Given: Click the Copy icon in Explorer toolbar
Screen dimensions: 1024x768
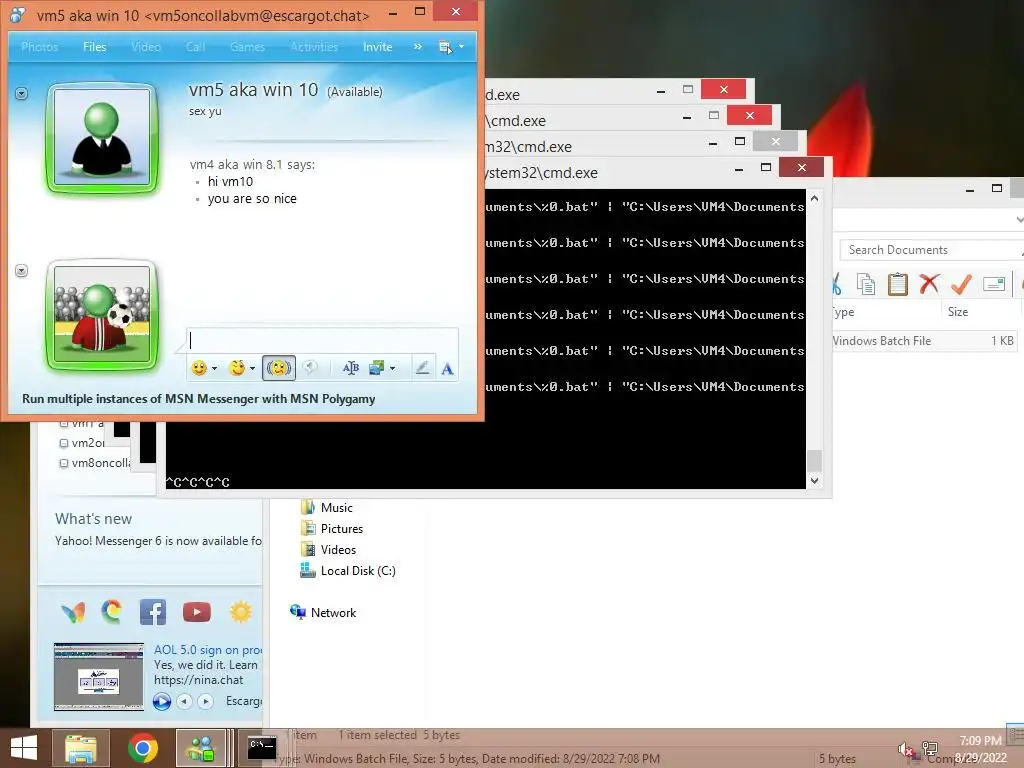Looking at the screenshot, I should pyautogui.click(x=866, y=284).
